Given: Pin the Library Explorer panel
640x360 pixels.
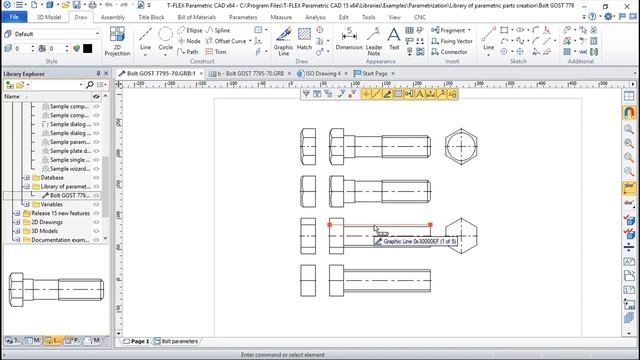Looking at the screenshot, I should (98, 73).
